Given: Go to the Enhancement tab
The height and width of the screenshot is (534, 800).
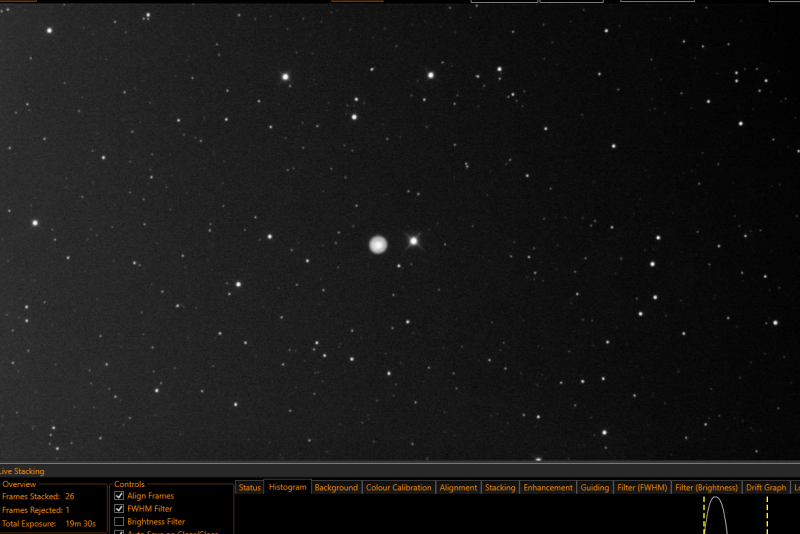Looking at the screenshot, I should coord(548,488).
